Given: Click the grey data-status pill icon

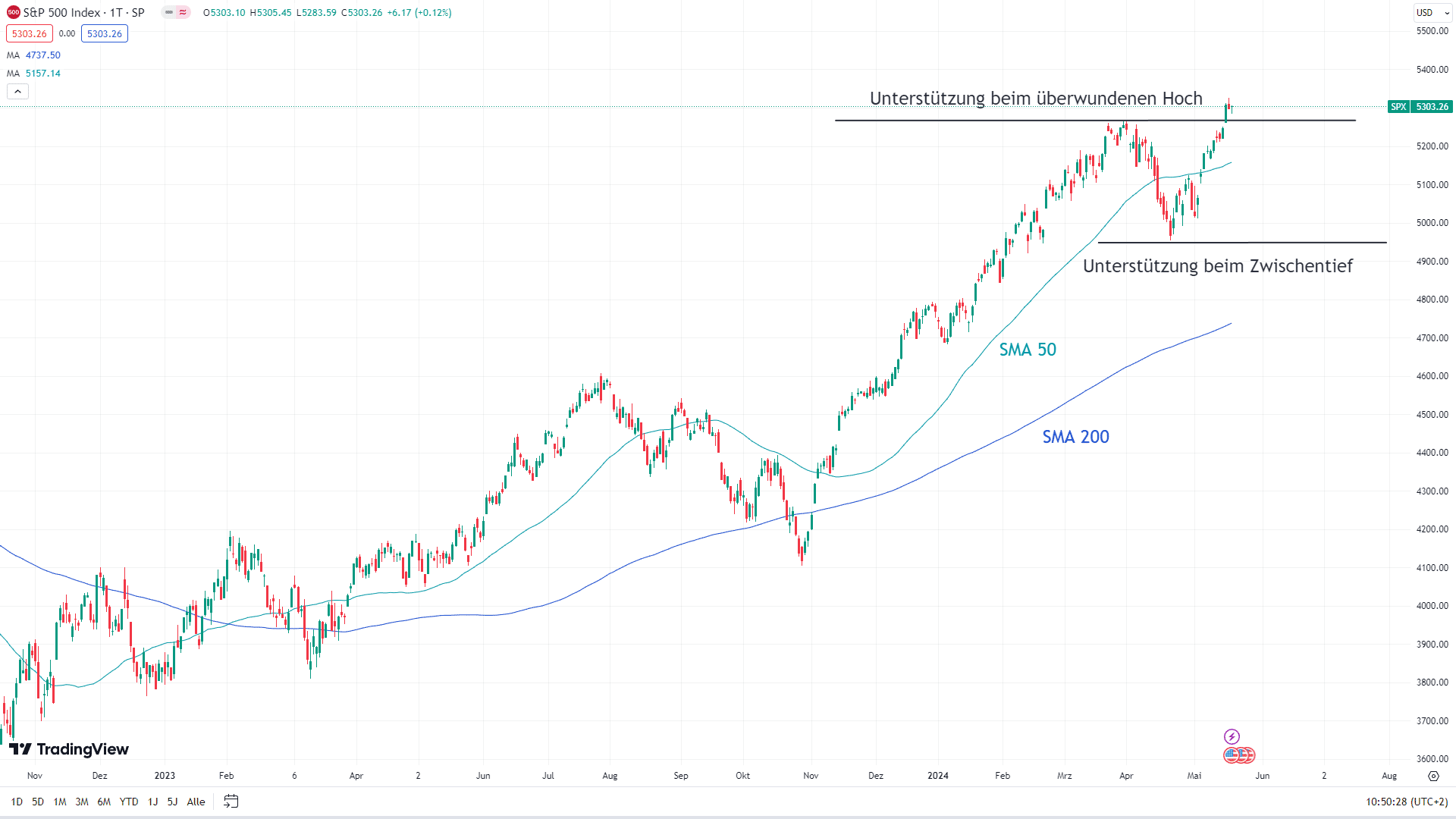Looking at the screenshot, I should (x=169, y=13).
